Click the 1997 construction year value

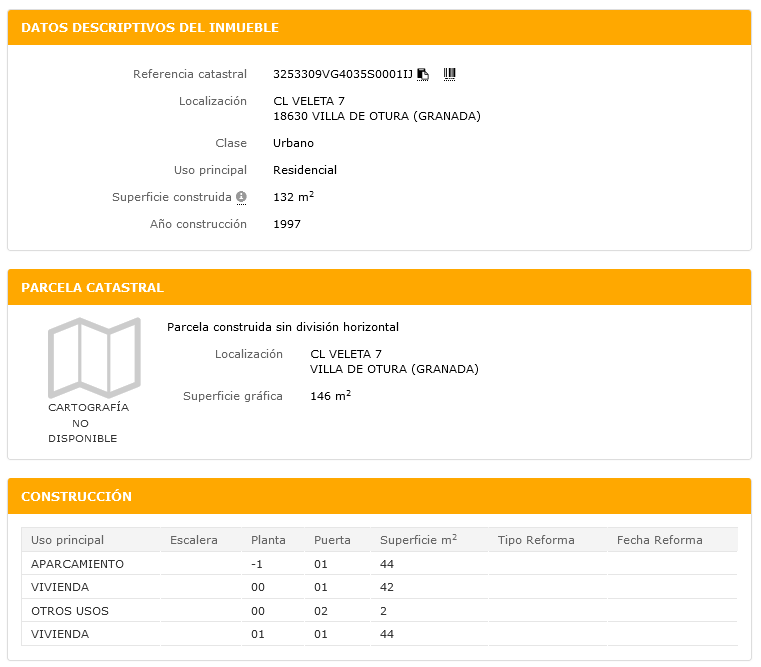tap(287, 224)
